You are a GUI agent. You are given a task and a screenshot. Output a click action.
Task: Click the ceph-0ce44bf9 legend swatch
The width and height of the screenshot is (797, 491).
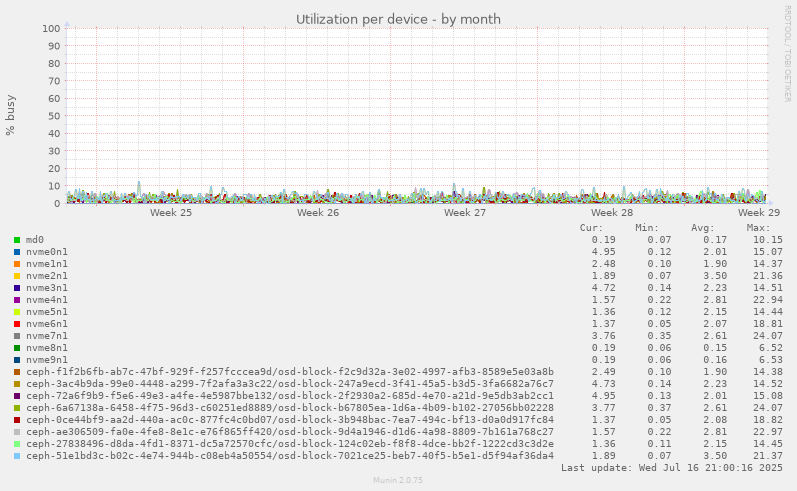click(17, 420)
